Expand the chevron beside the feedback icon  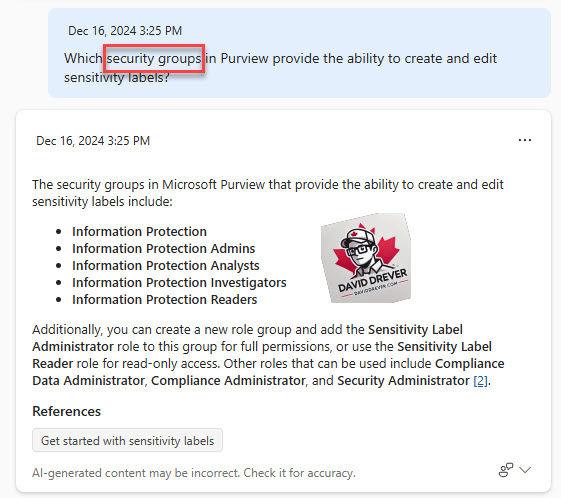[525, 470]
